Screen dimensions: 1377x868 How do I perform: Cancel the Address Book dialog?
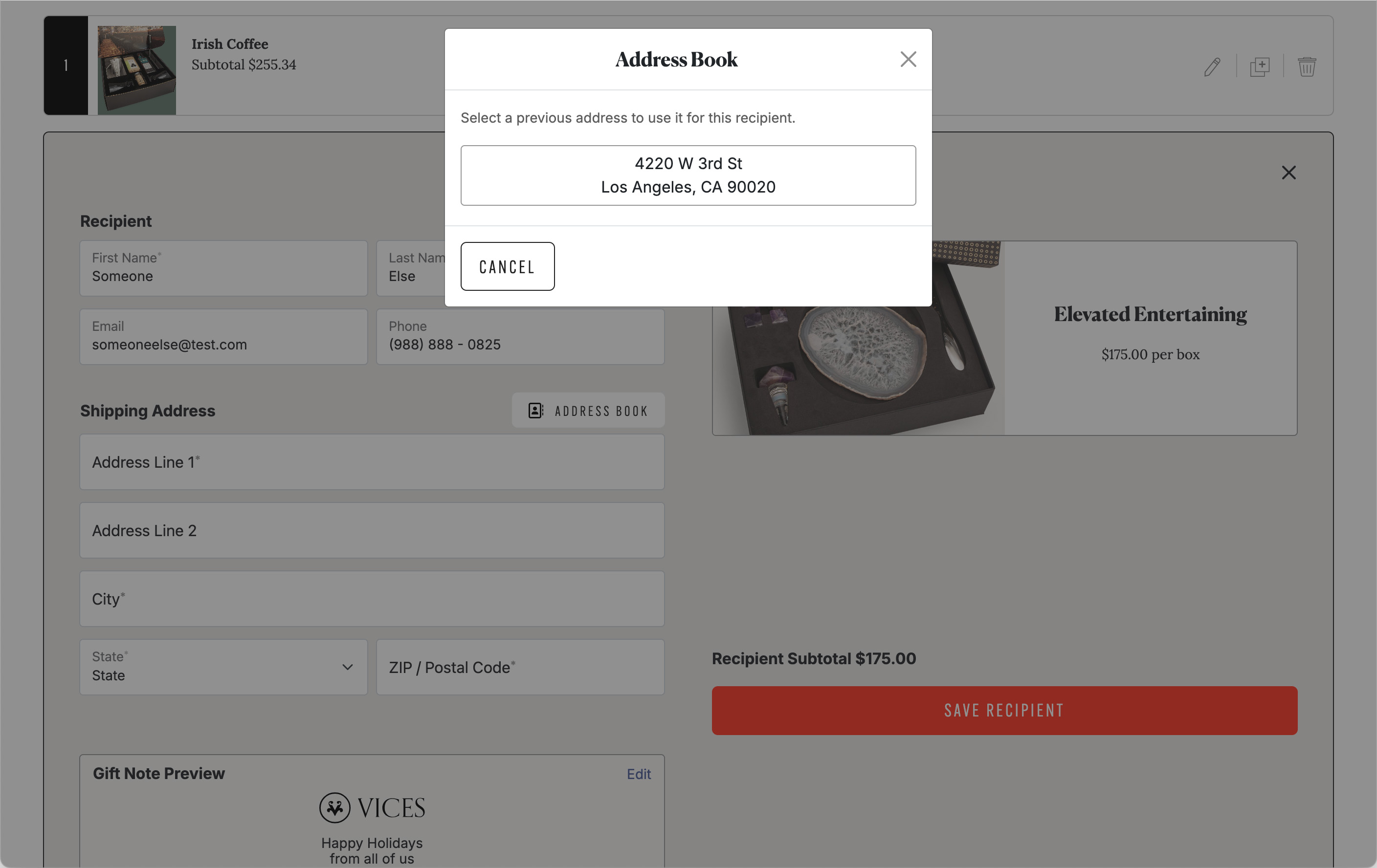pos(507,266)
